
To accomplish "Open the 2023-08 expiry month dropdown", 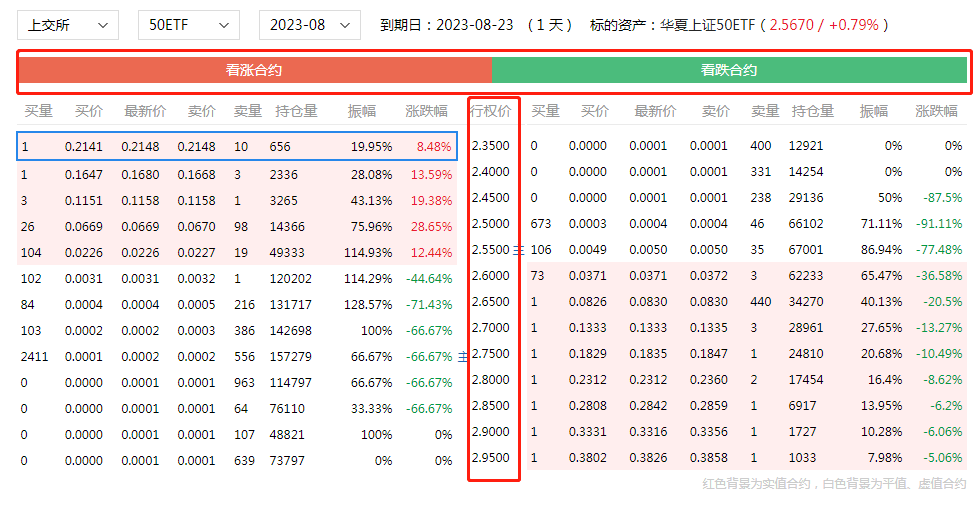I will point(309,25).
